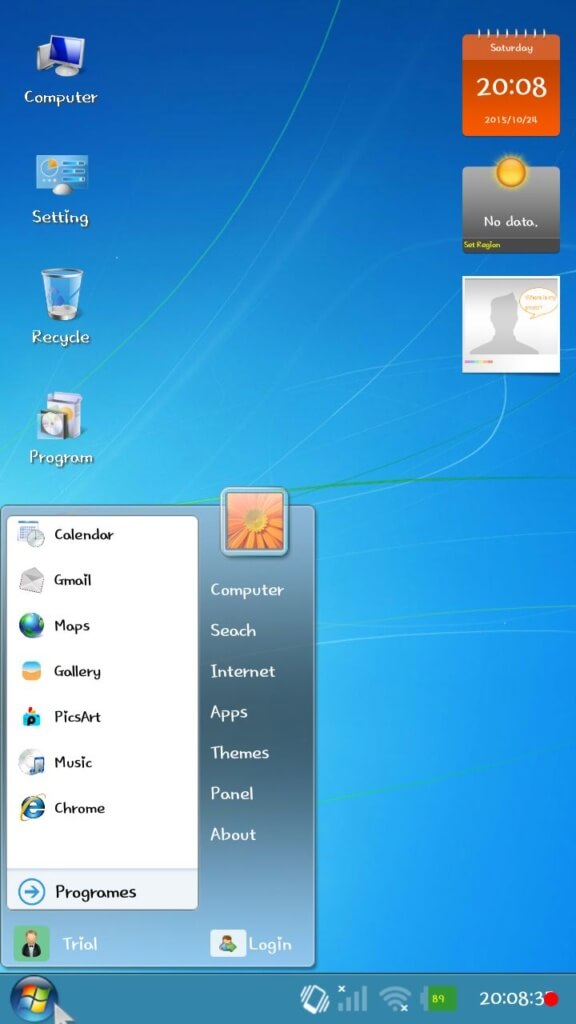
Task: Click the Chrome browser icon
Action: click(32, 808)
